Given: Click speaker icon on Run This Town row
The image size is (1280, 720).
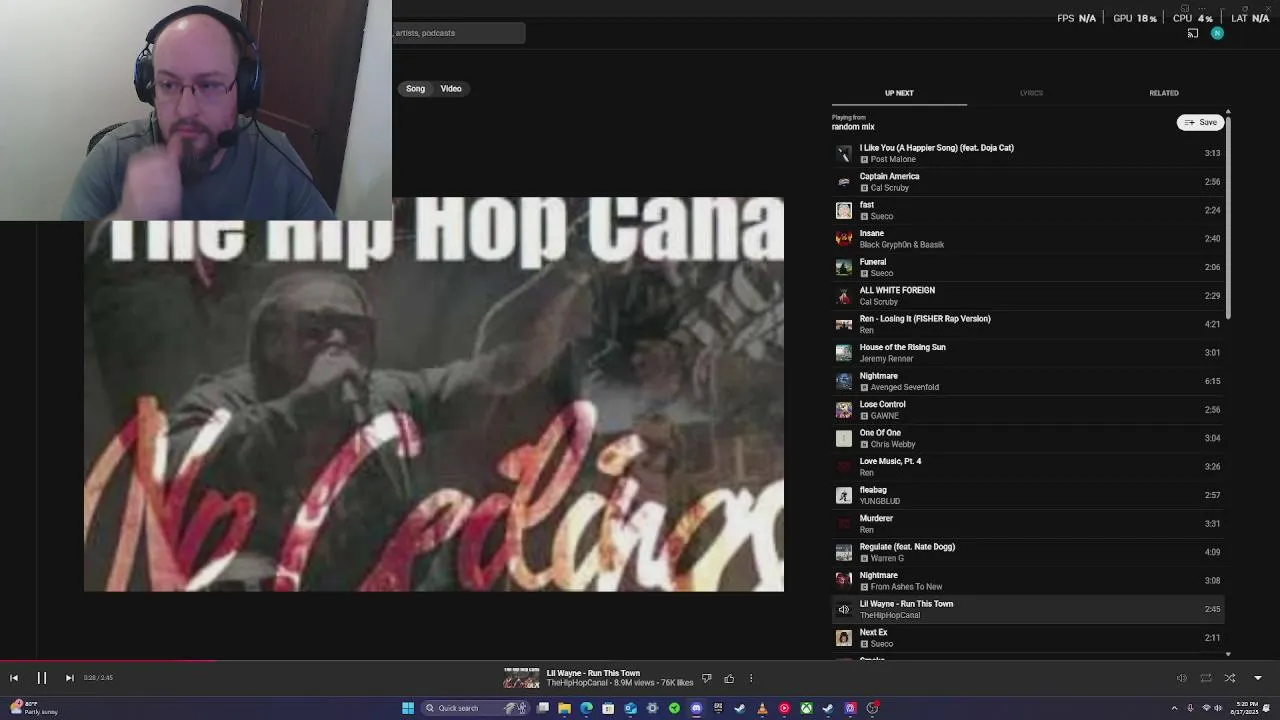Looking at the screenshot, I should pos(844,609).
